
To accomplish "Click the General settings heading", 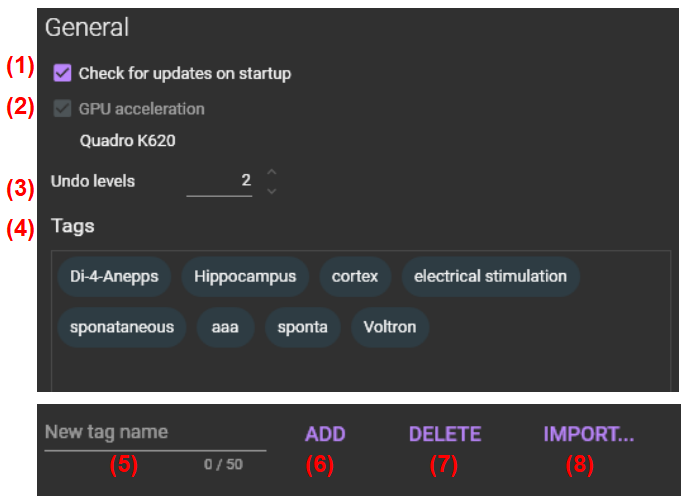I will point(87,27).
